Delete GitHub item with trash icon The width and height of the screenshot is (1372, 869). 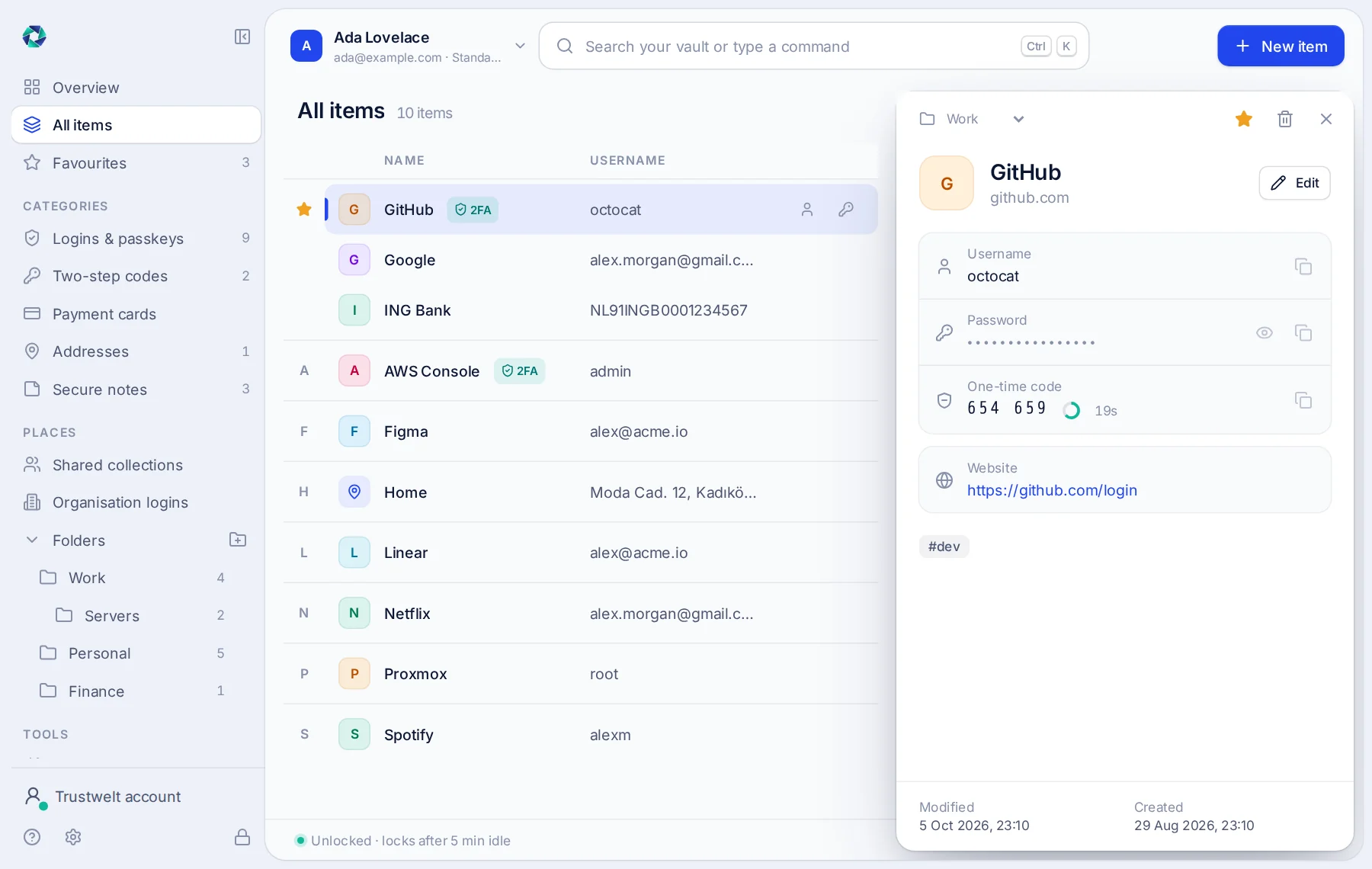point(1285,119)
